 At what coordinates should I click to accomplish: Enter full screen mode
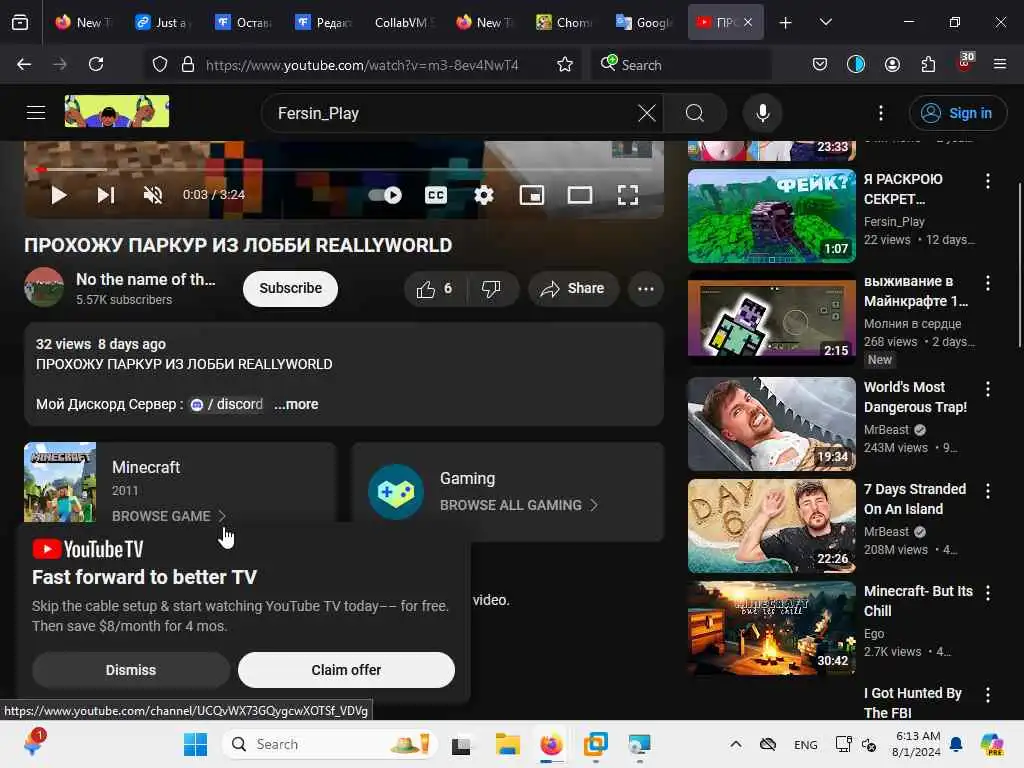(628, 195)
